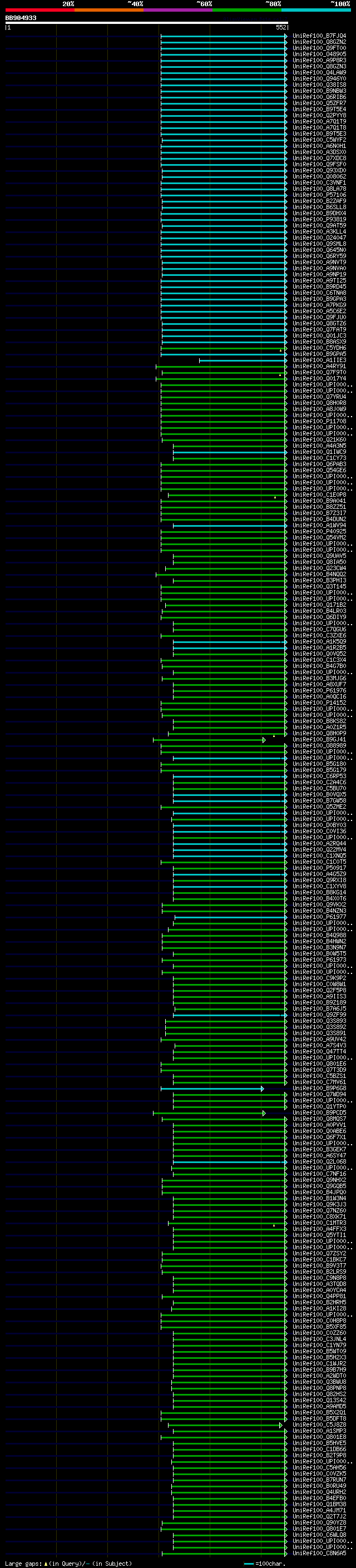Open hit UniRef100_C3VNF1

tap(319, 182)
